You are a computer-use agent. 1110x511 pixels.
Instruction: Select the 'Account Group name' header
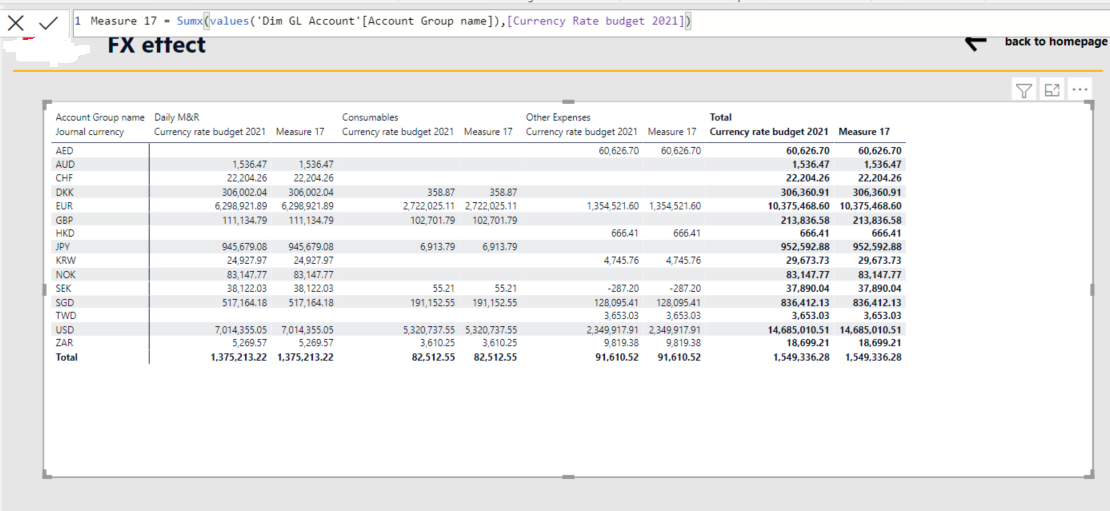click(x=100, y=117)
